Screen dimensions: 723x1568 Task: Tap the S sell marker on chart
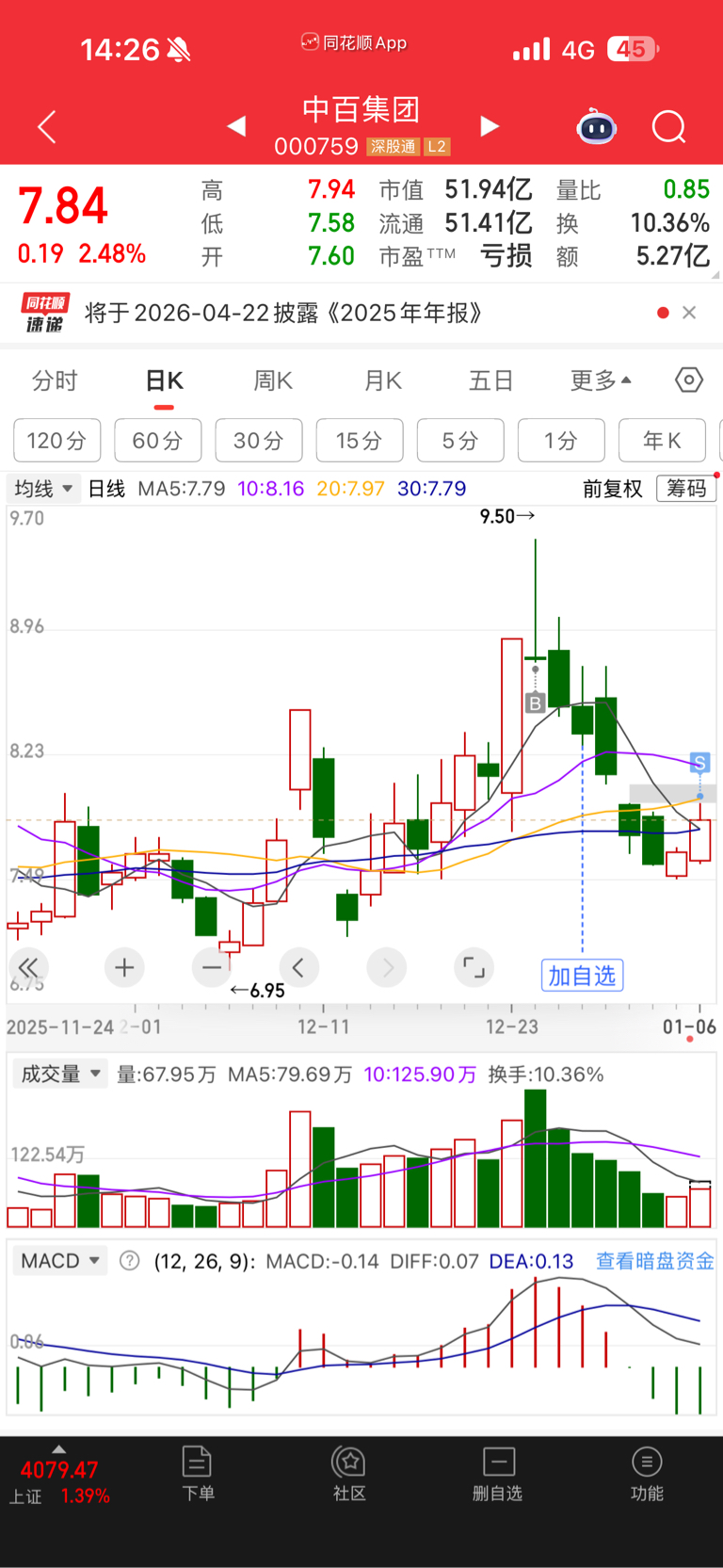699,763
